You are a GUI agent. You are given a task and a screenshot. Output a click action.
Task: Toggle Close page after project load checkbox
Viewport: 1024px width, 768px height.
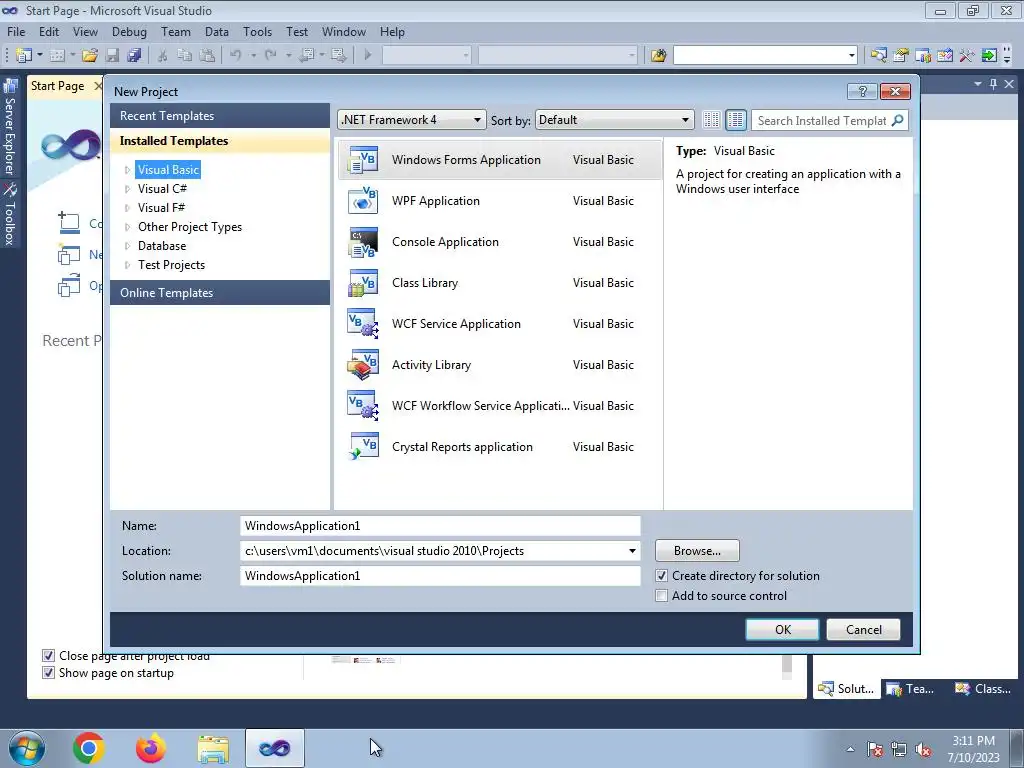pyautogui.click(x=48, y=656)
